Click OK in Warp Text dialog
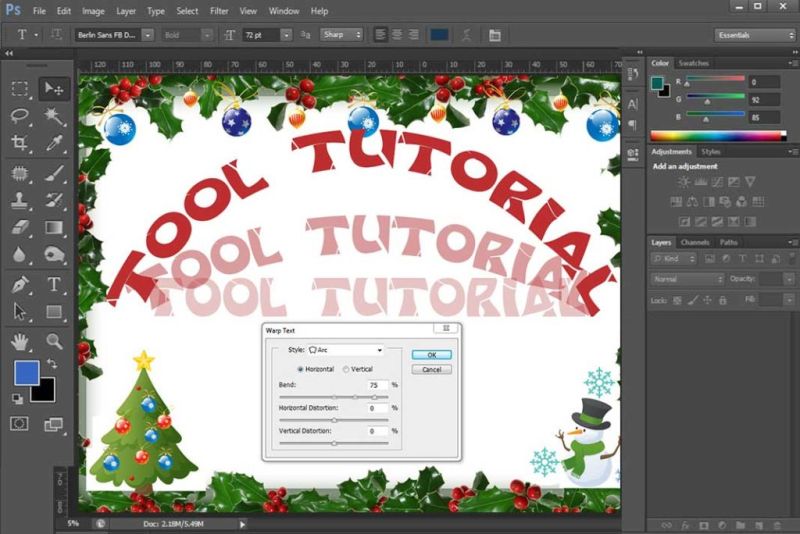This screenshot has height=534, width=800. (432, 354)
